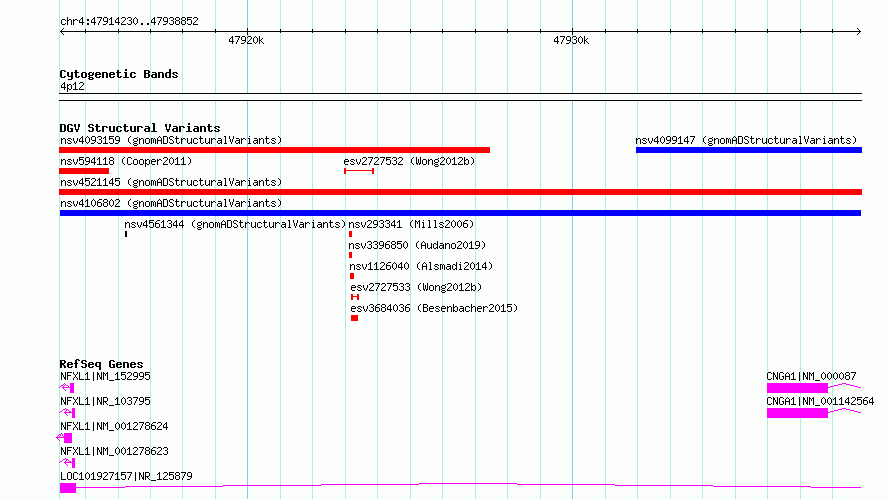Click the esv2727533 (Wong2012b) label
The width and height of the screenshot is (890, 499).
416,287
